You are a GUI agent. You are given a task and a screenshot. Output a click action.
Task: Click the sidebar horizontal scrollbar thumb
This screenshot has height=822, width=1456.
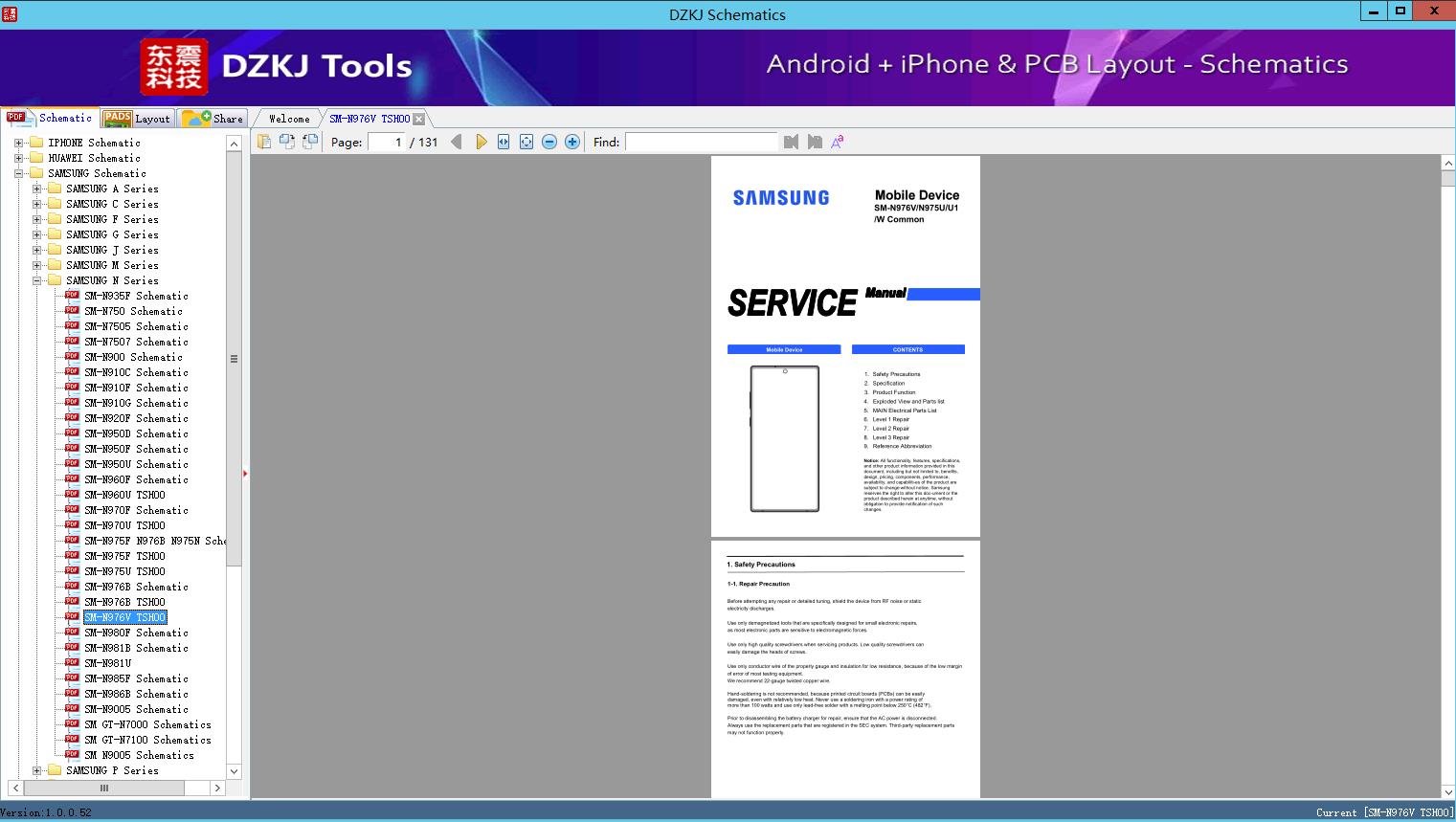point(104,788)
